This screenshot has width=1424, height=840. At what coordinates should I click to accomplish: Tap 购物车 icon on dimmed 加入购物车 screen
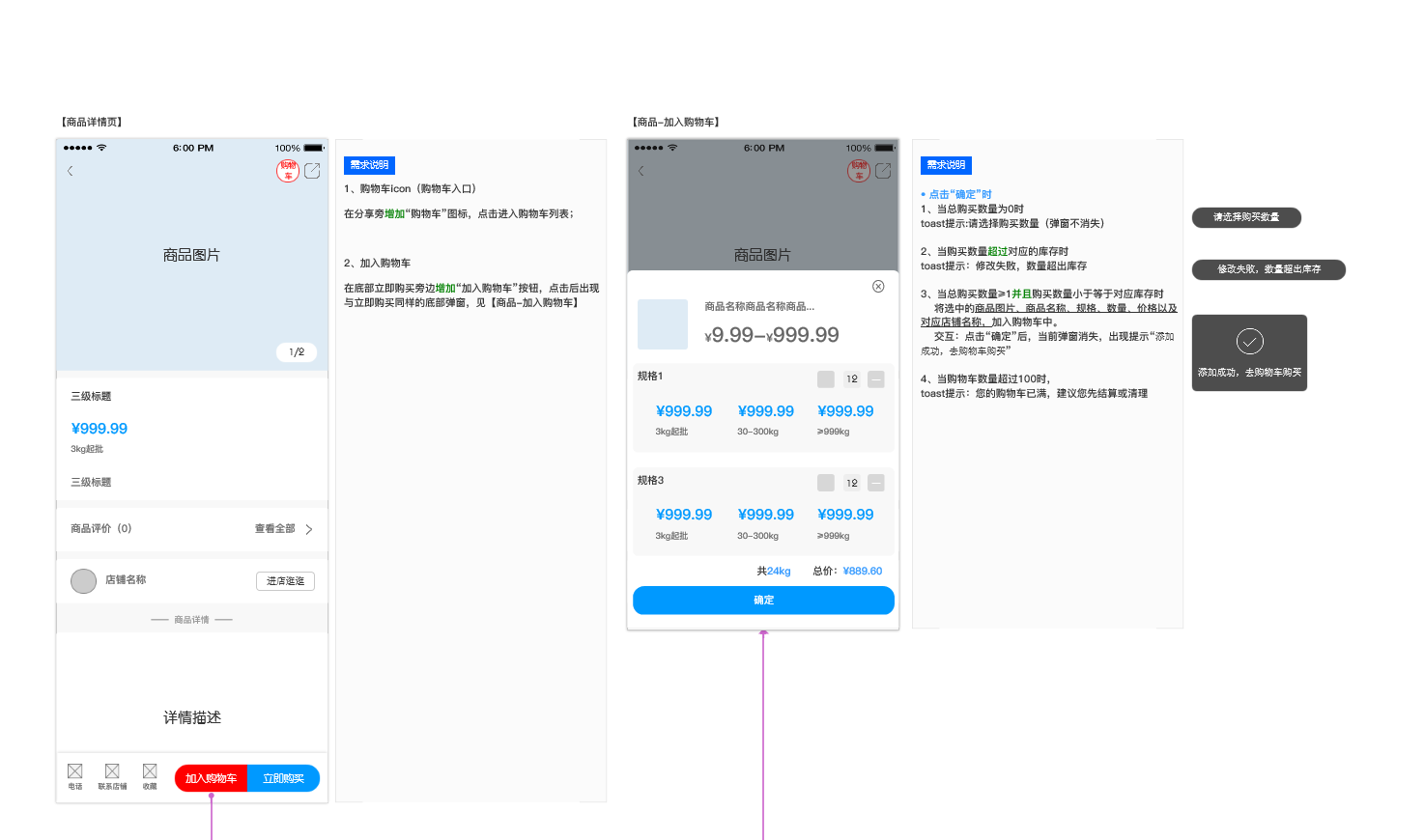point(859,171)
